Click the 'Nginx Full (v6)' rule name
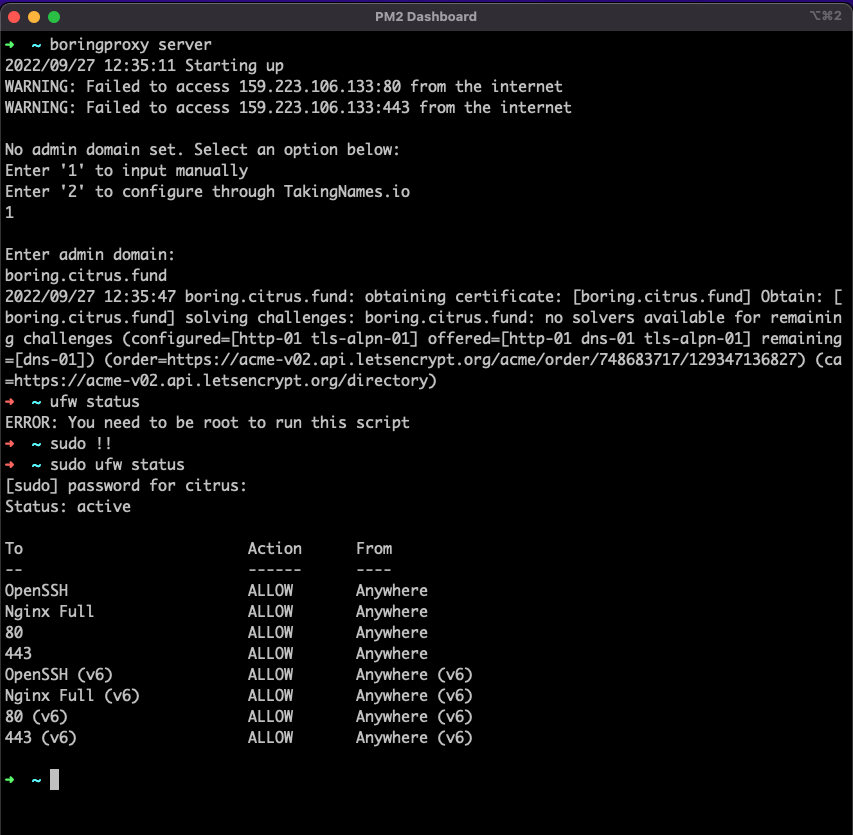The image size is (853, 835). (x=72, y=696)
